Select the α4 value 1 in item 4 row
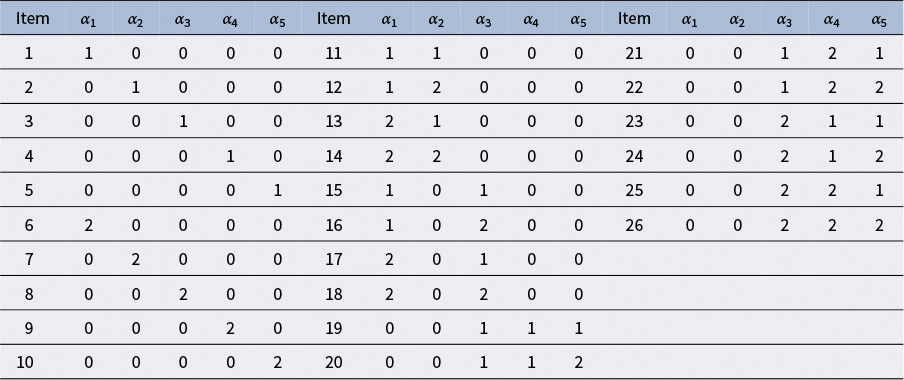Viewport: 904px width, 380px height. pyautogui.click(x=231, y=156)
